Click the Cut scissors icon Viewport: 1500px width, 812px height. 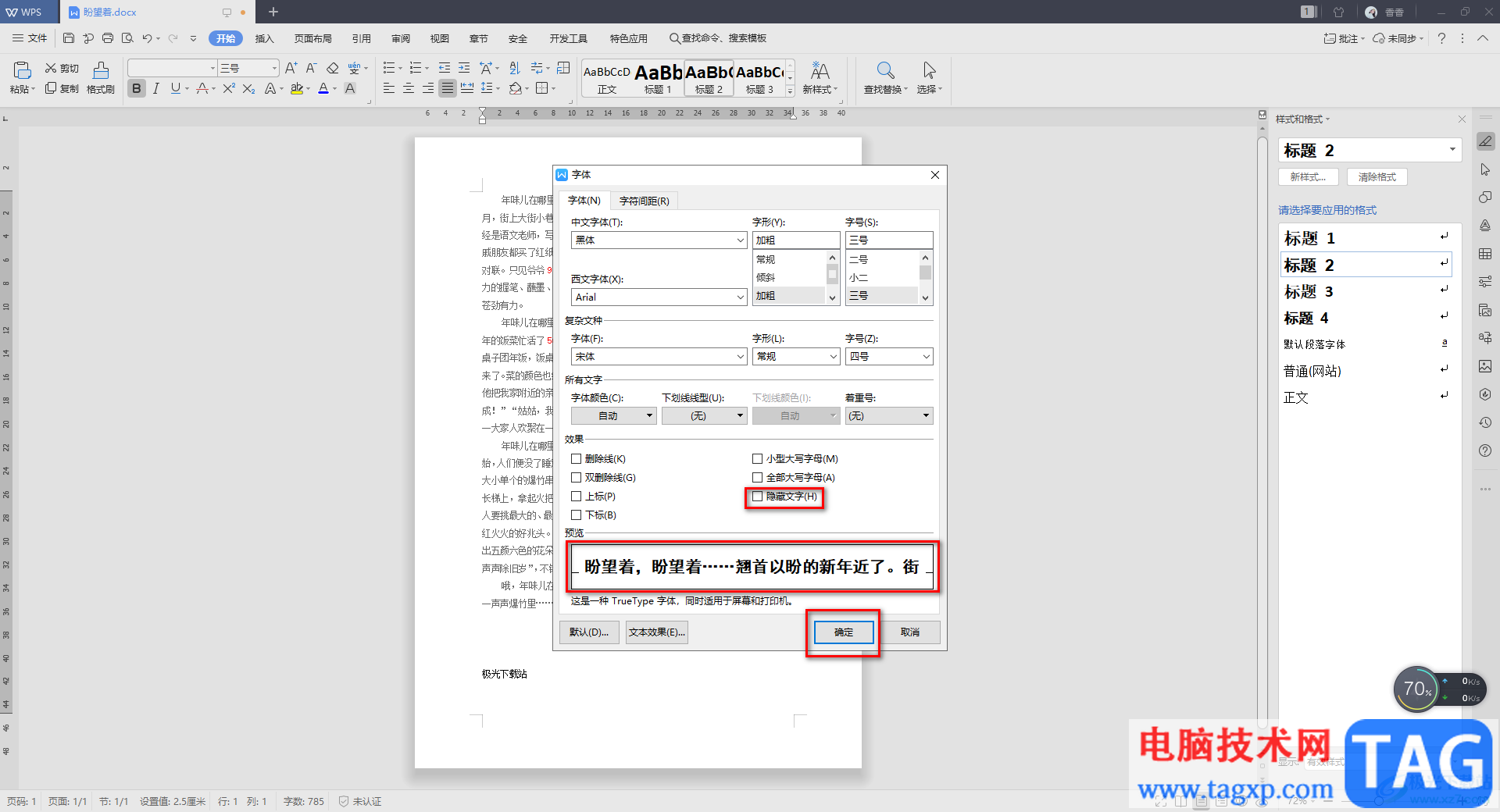coord(51,68)
